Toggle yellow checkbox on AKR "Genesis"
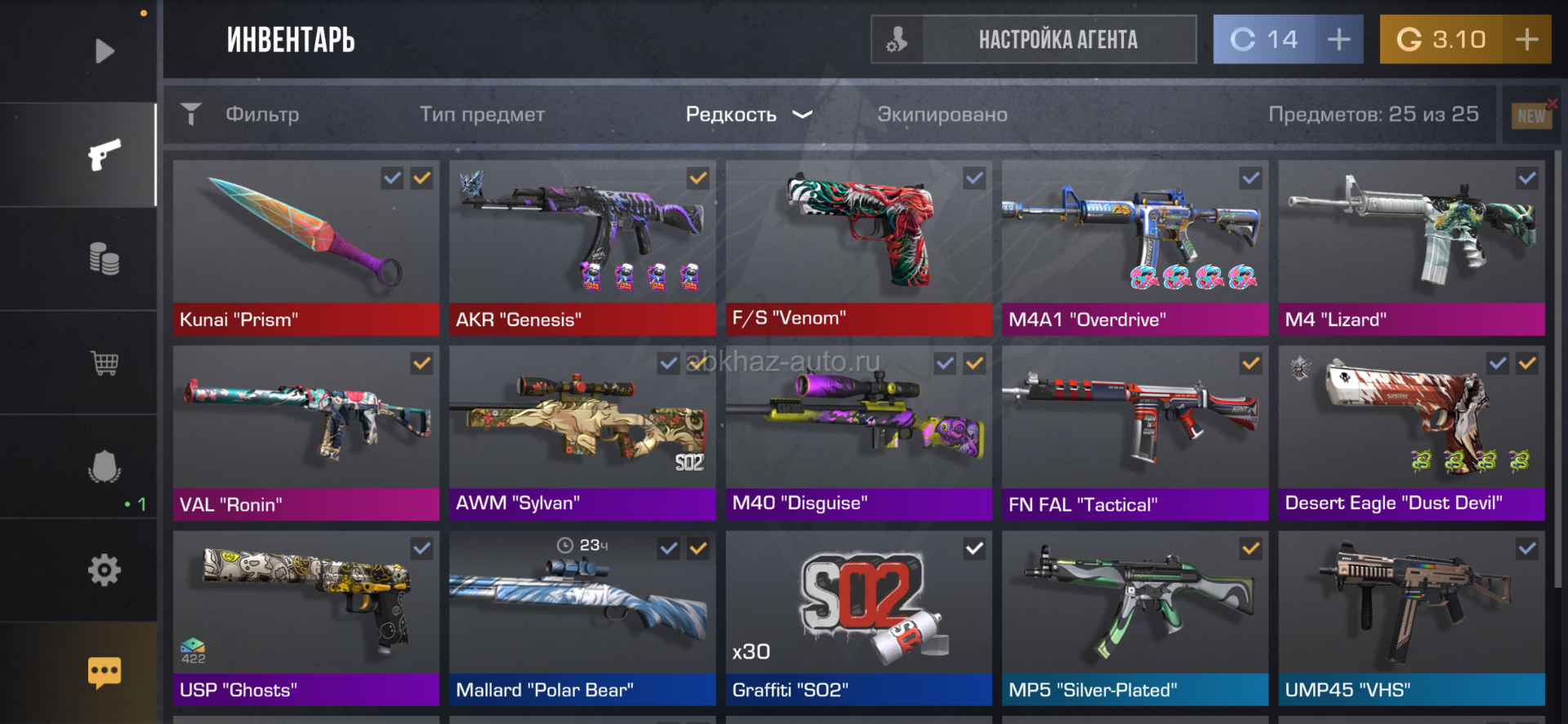Viewport: 1568px width, 724px height. coord(698,178)
